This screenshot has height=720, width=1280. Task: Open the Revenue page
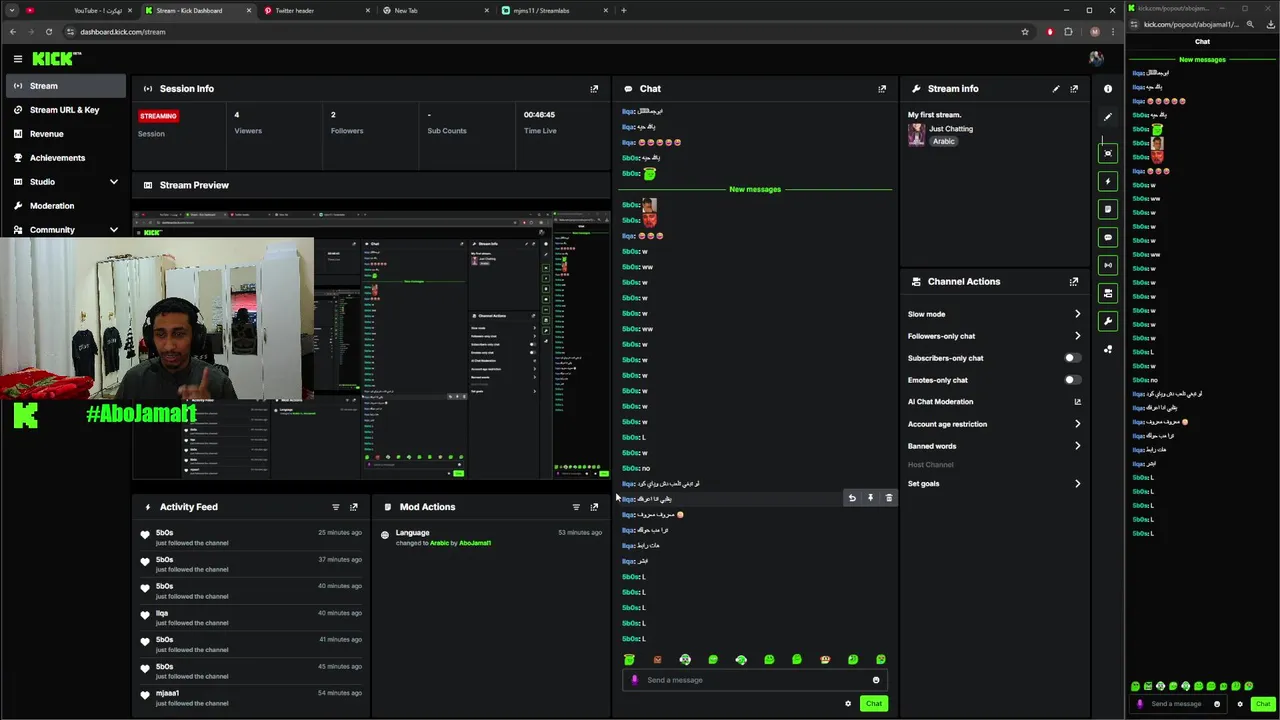66,134
